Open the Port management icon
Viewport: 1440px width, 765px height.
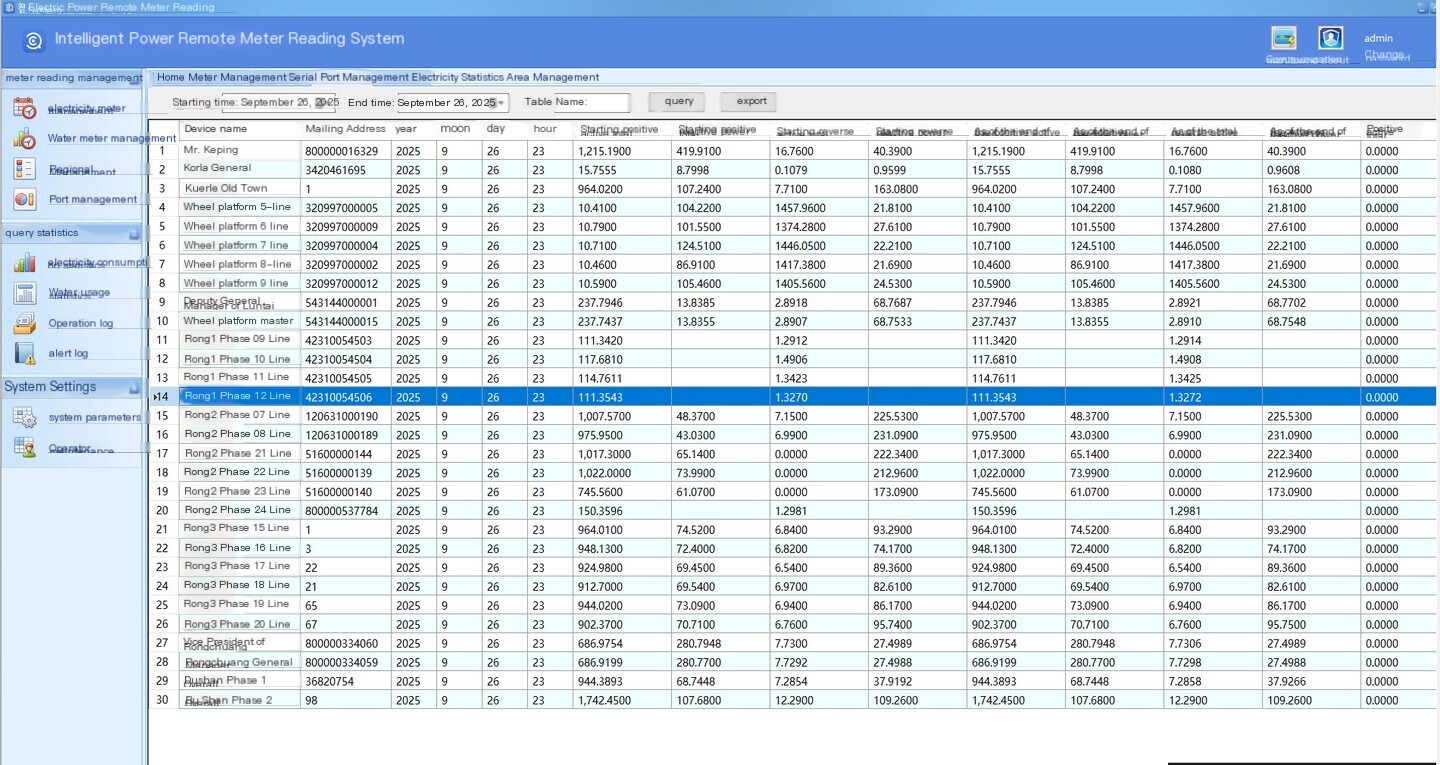point(25,199)
